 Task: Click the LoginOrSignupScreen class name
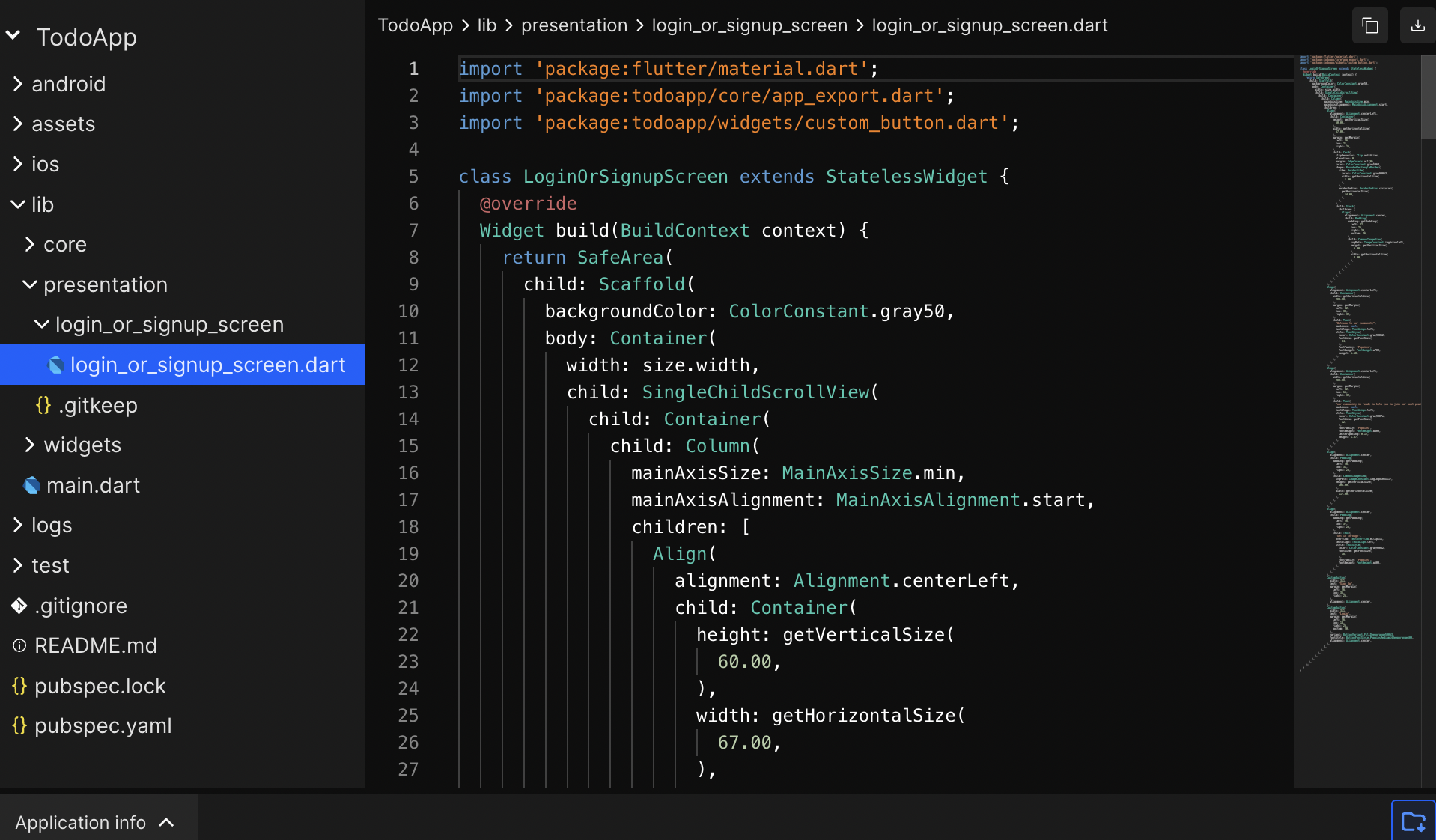point(625,177)
